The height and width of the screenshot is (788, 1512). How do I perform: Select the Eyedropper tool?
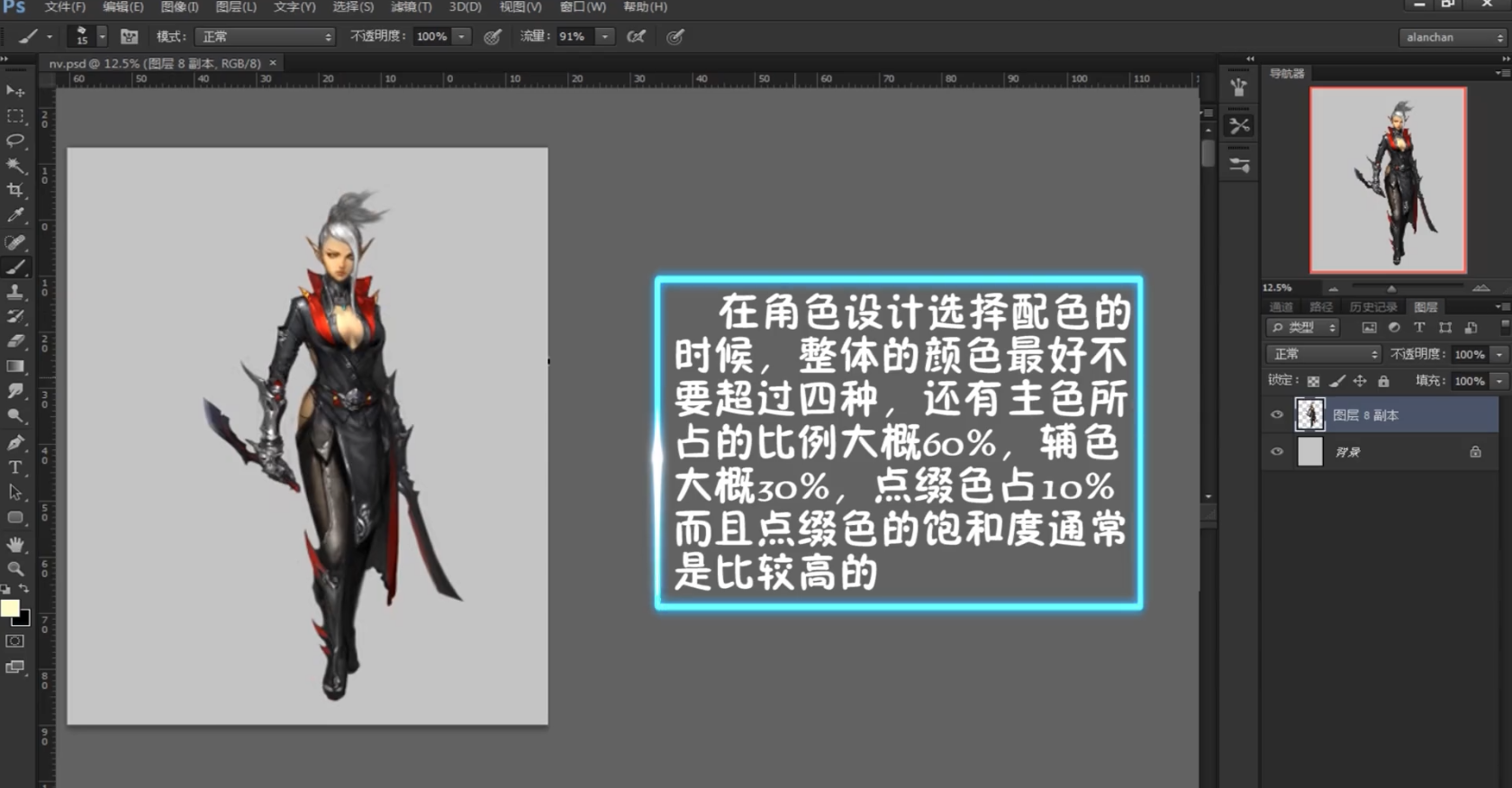click(x=15, y=215)
